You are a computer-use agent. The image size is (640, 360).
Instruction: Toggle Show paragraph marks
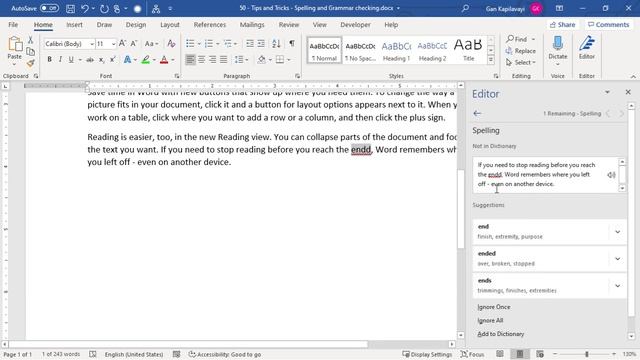(x=292, y=43)
